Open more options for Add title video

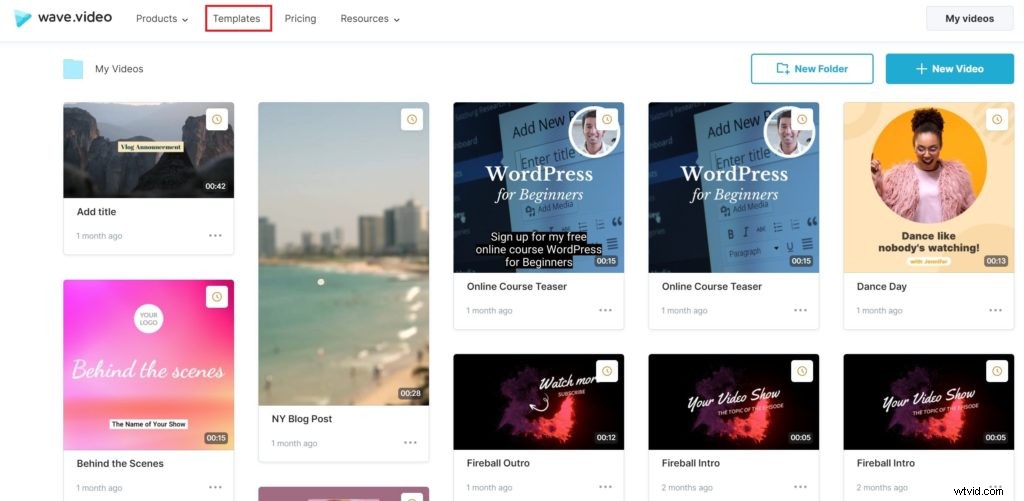coord(216,236)
